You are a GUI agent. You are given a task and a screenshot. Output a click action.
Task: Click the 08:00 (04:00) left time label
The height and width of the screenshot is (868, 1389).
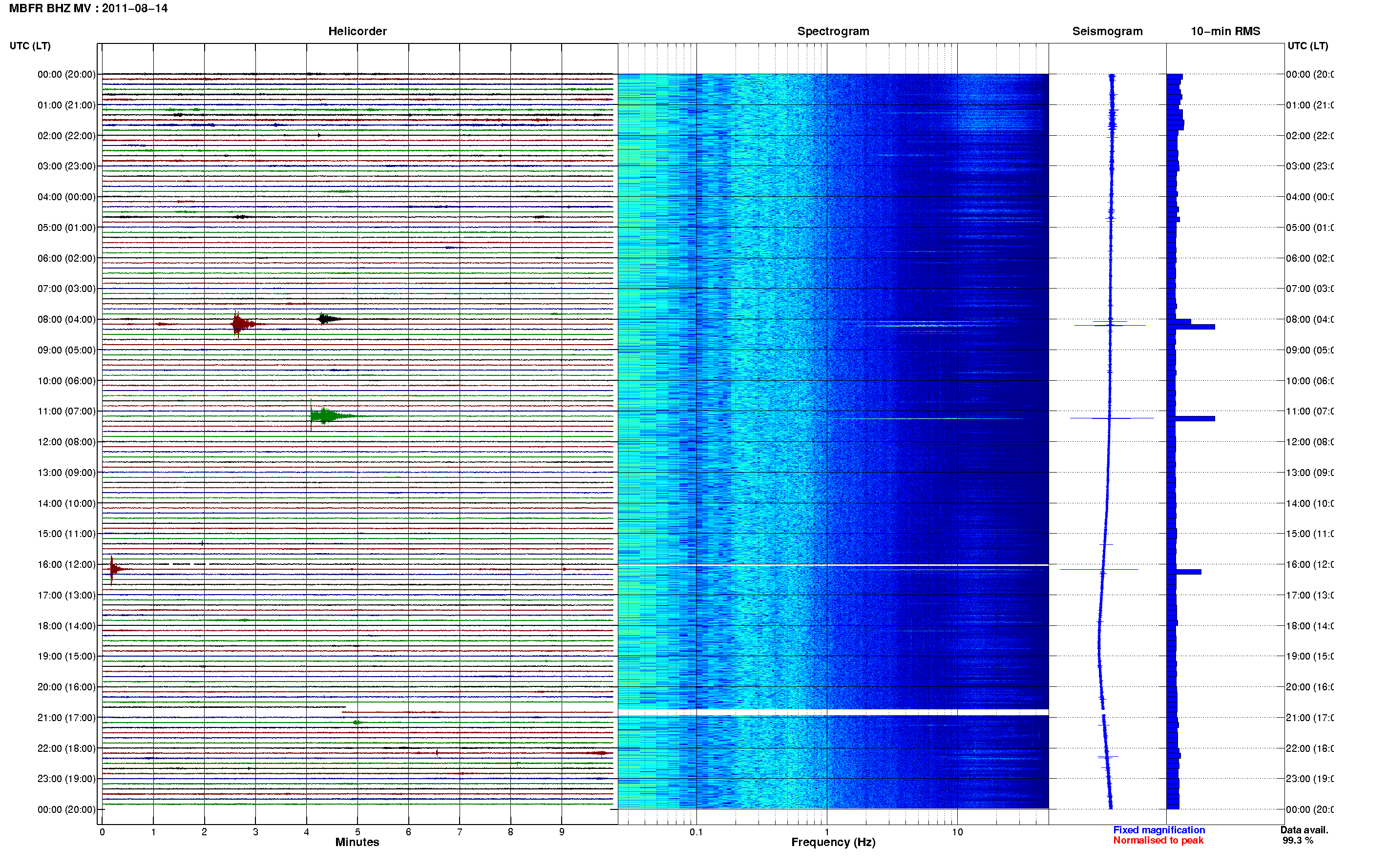[66, 319]
